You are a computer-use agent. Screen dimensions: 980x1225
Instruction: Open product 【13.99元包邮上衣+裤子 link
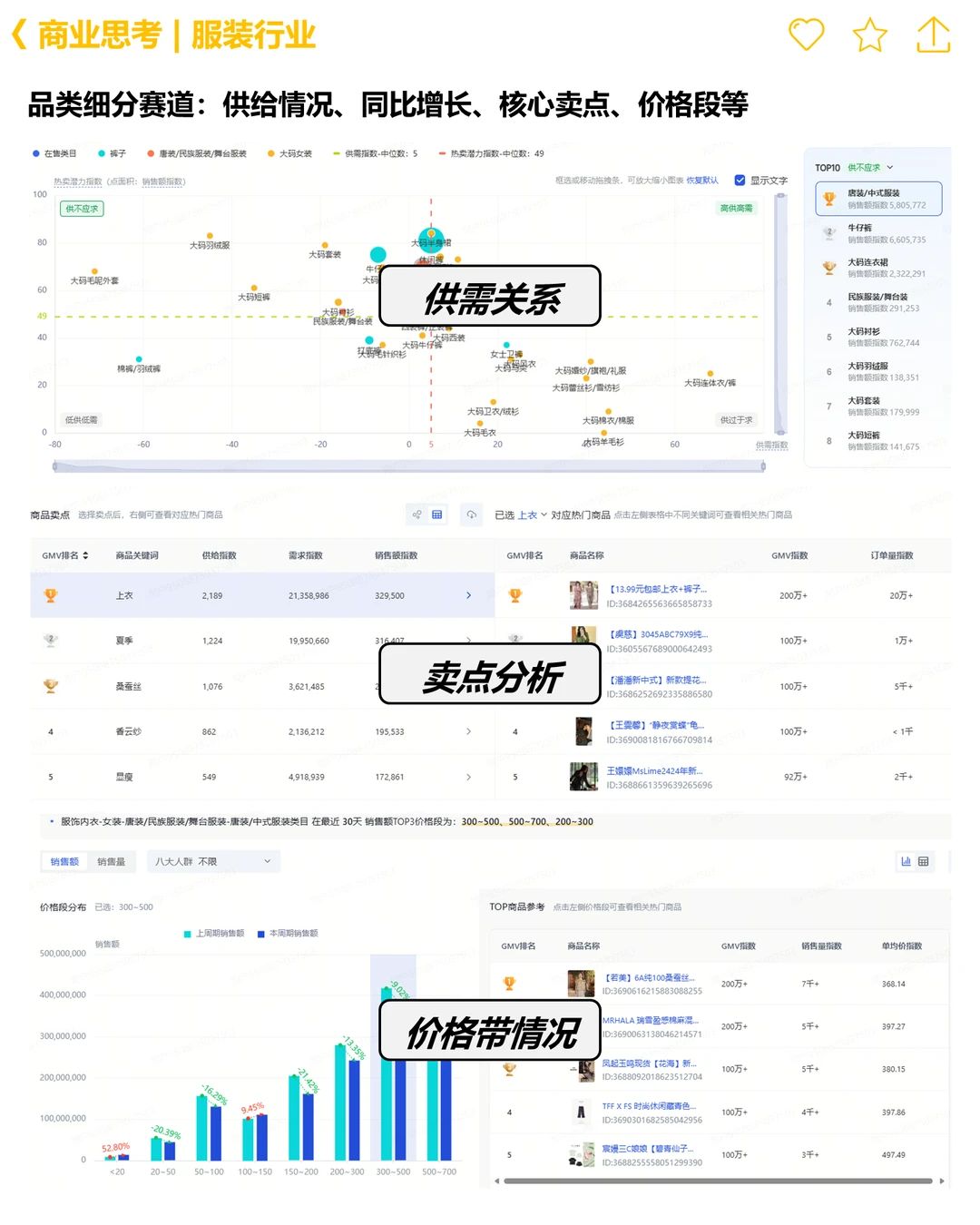658,589
